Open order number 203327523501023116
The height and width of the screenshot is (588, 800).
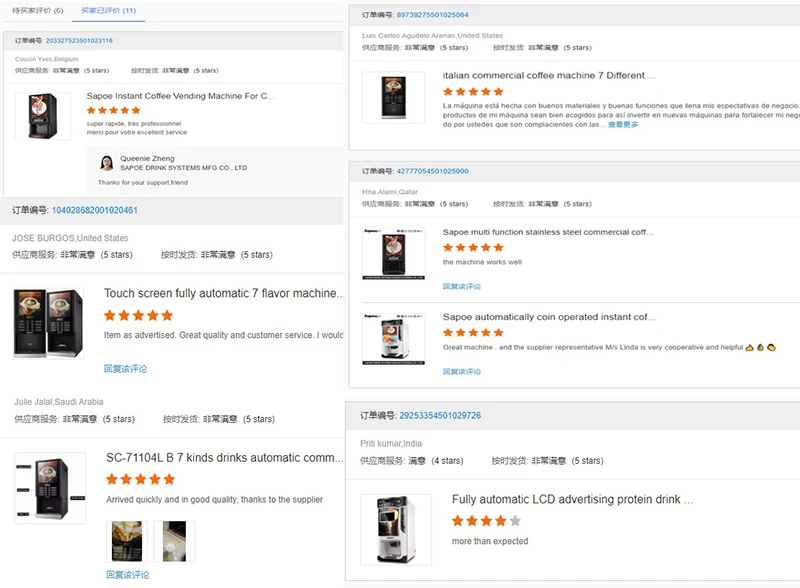coord(79,41)
